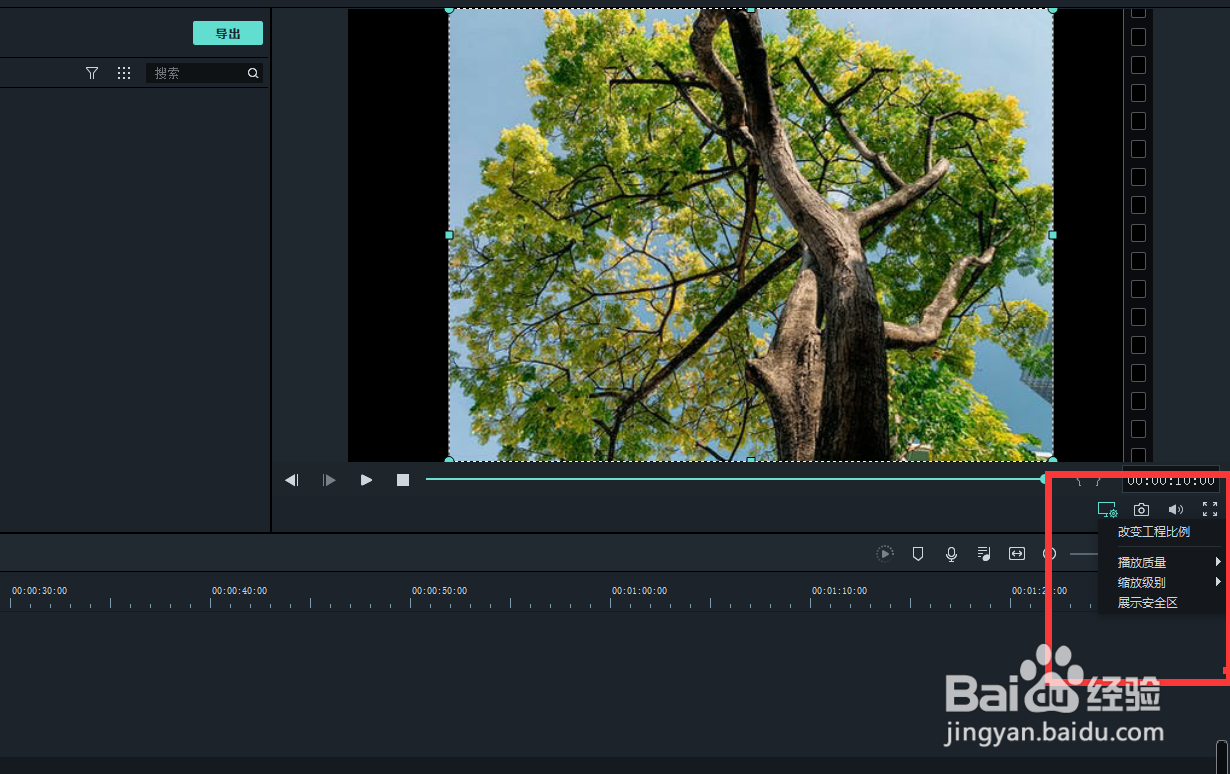Jump to 00:00:30:00 on timeline ruler

click(39, 591)
